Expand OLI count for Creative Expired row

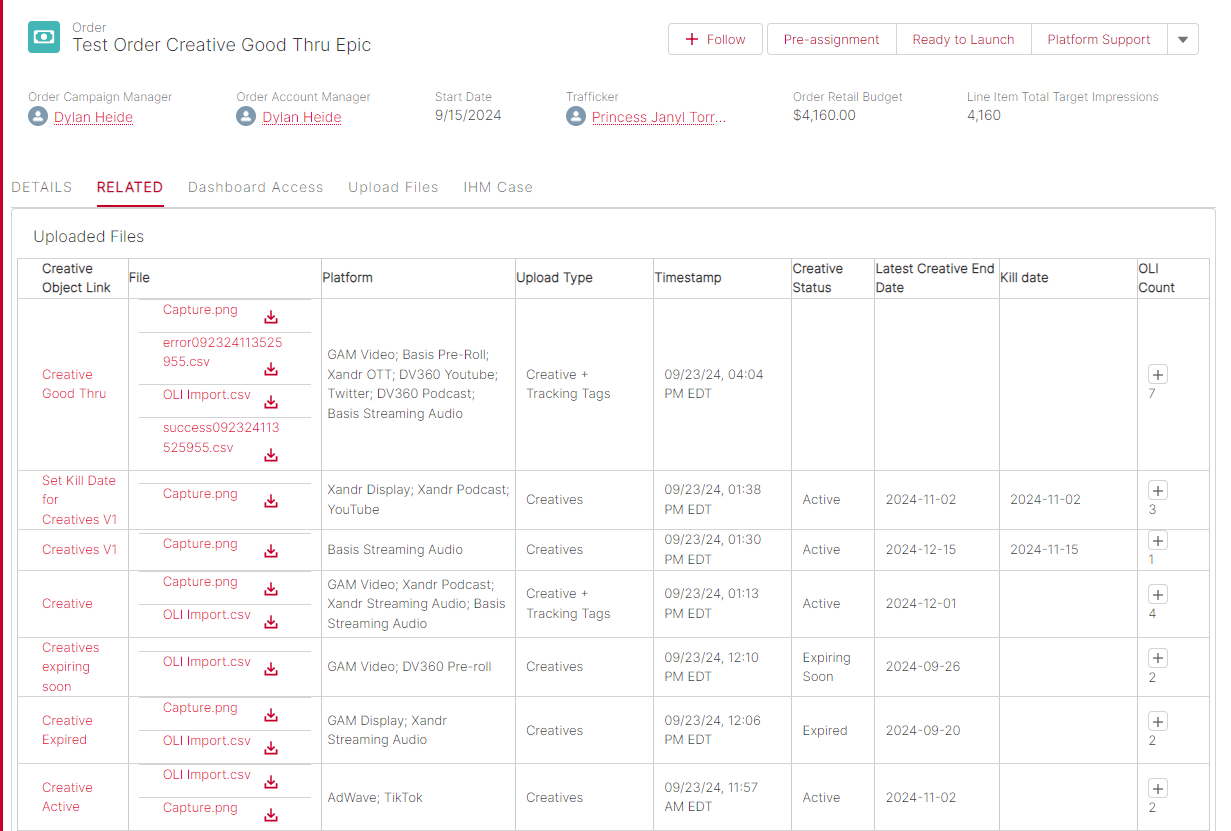(1158, 722)
